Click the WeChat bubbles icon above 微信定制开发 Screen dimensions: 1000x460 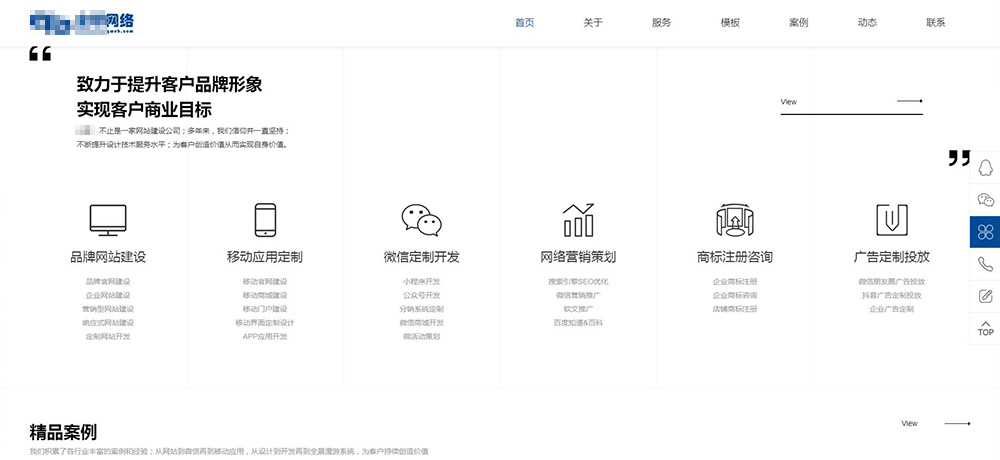421,219
